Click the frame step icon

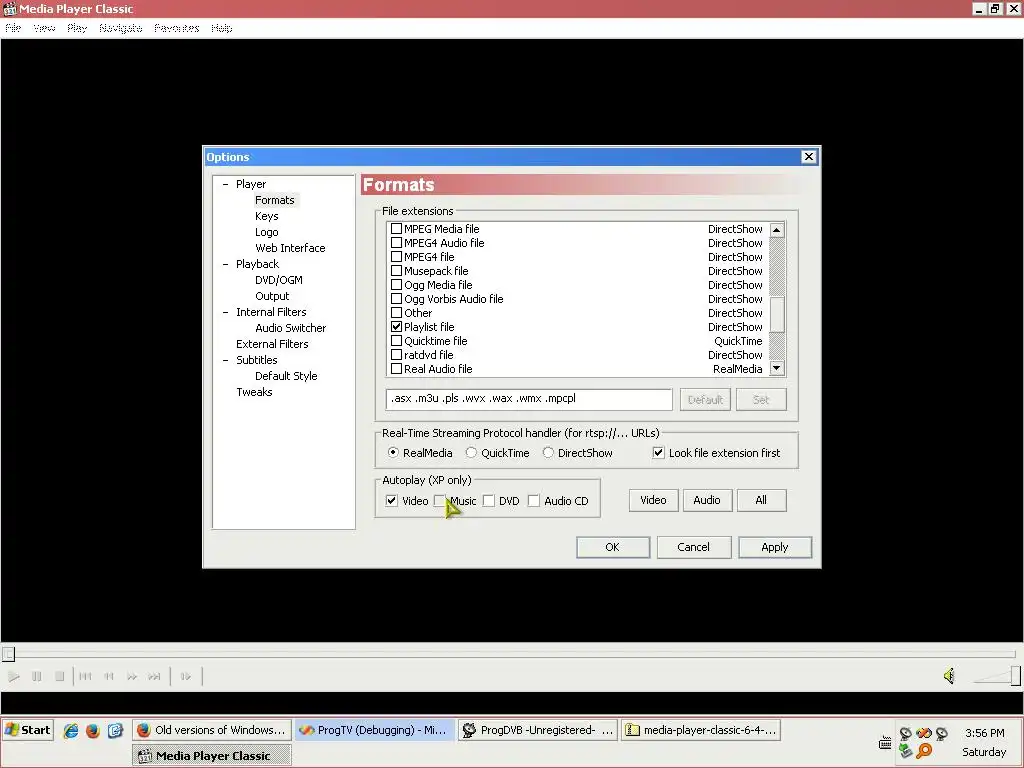point(186,677)
